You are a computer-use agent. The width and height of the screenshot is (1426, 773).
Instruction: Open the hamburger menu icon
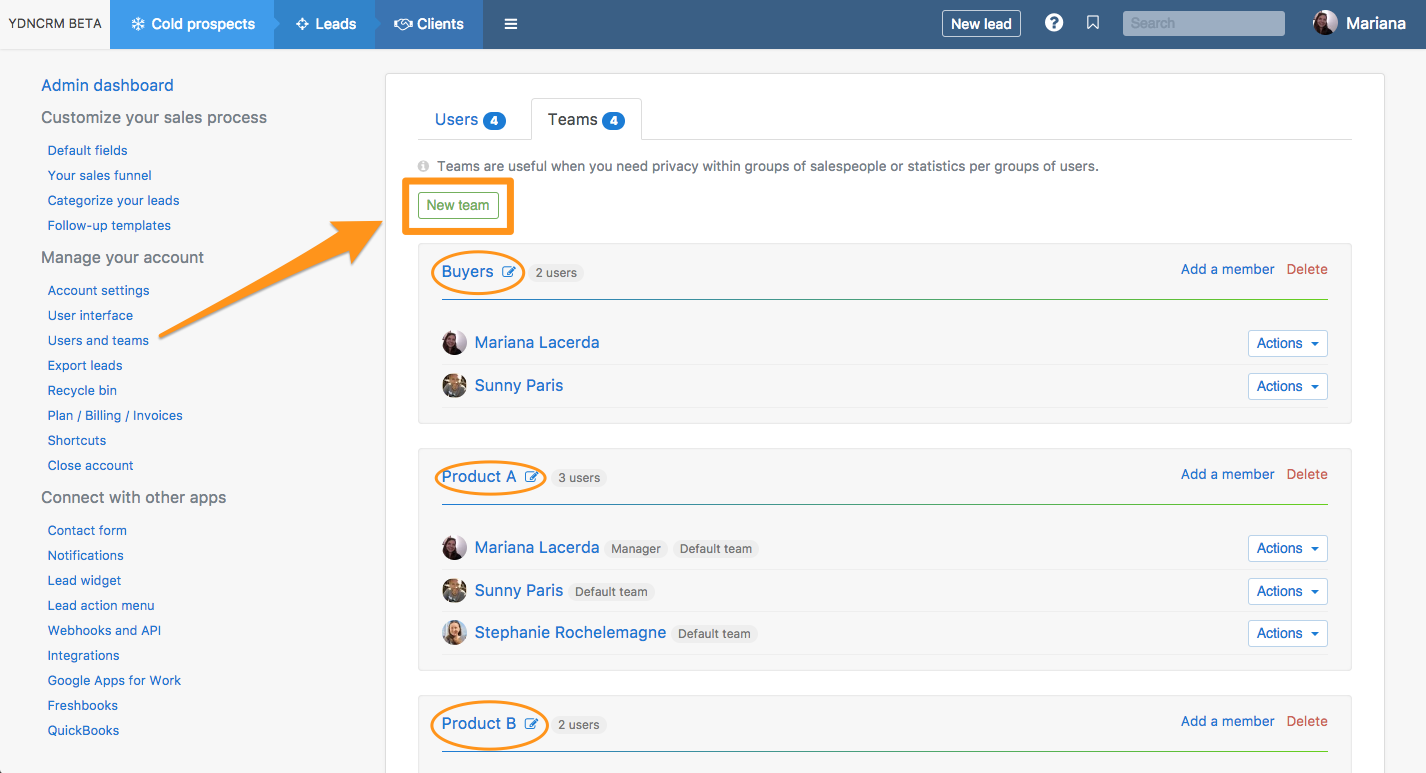pos(511,24)
